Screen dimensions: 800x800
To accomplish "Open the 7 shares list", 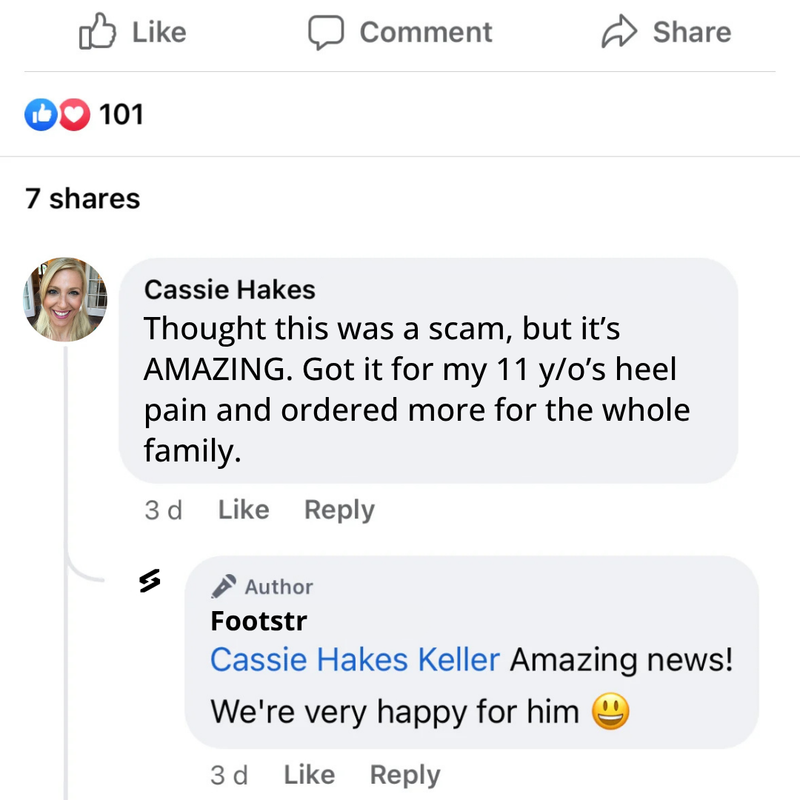I will (83, 199).
